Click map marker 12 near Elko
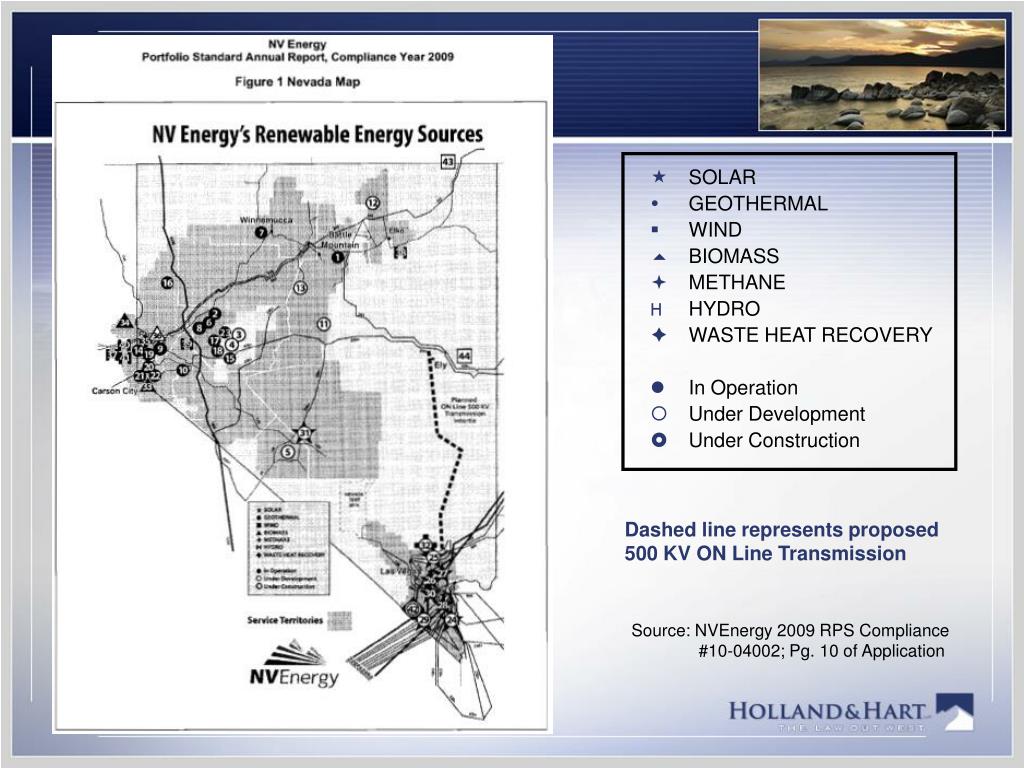1024x768 pixels. tap(372, 202)
